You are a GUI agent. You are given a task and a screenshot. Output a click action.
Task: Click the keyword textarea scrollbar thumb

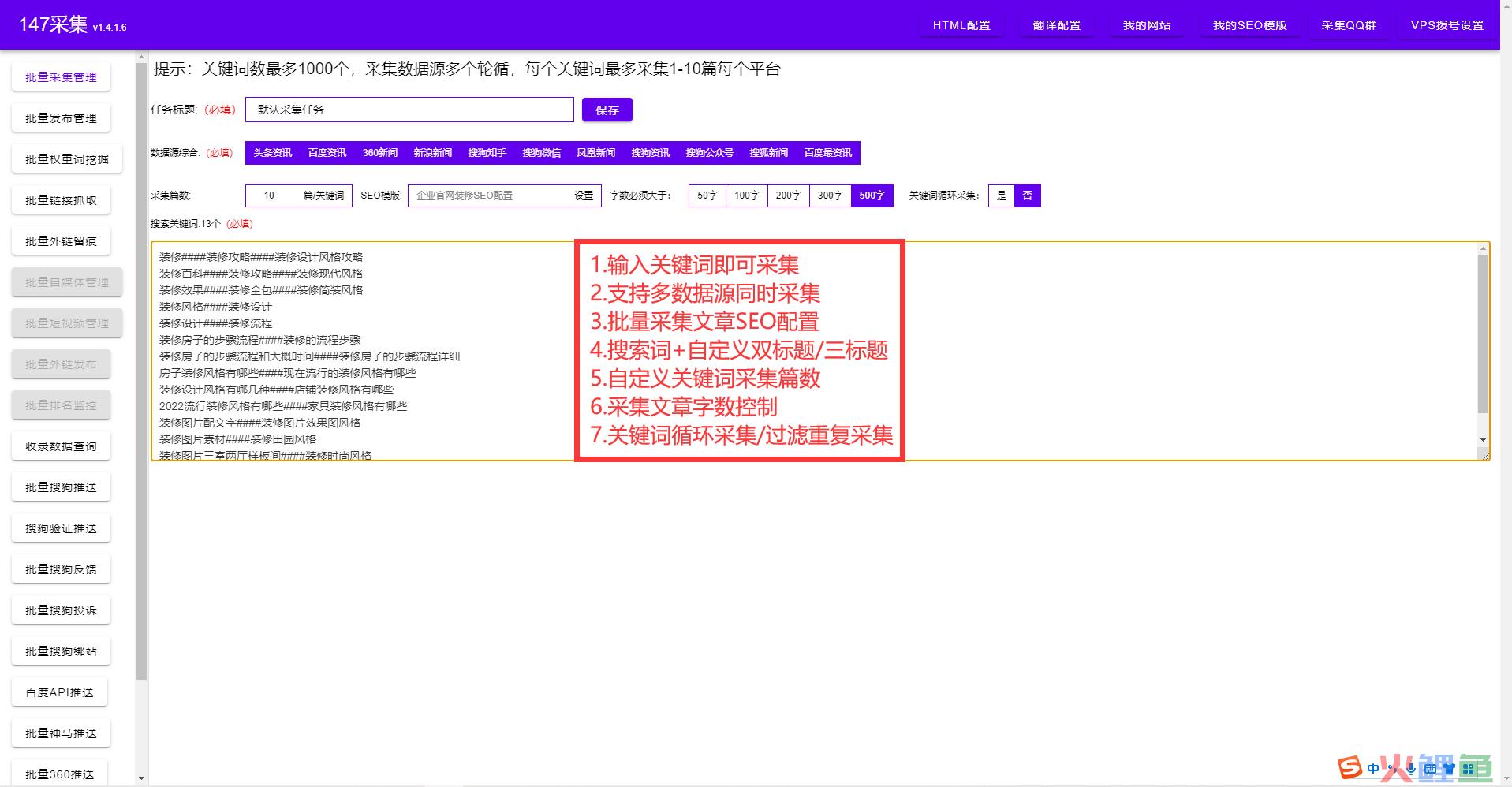[x=1483, y=334]
